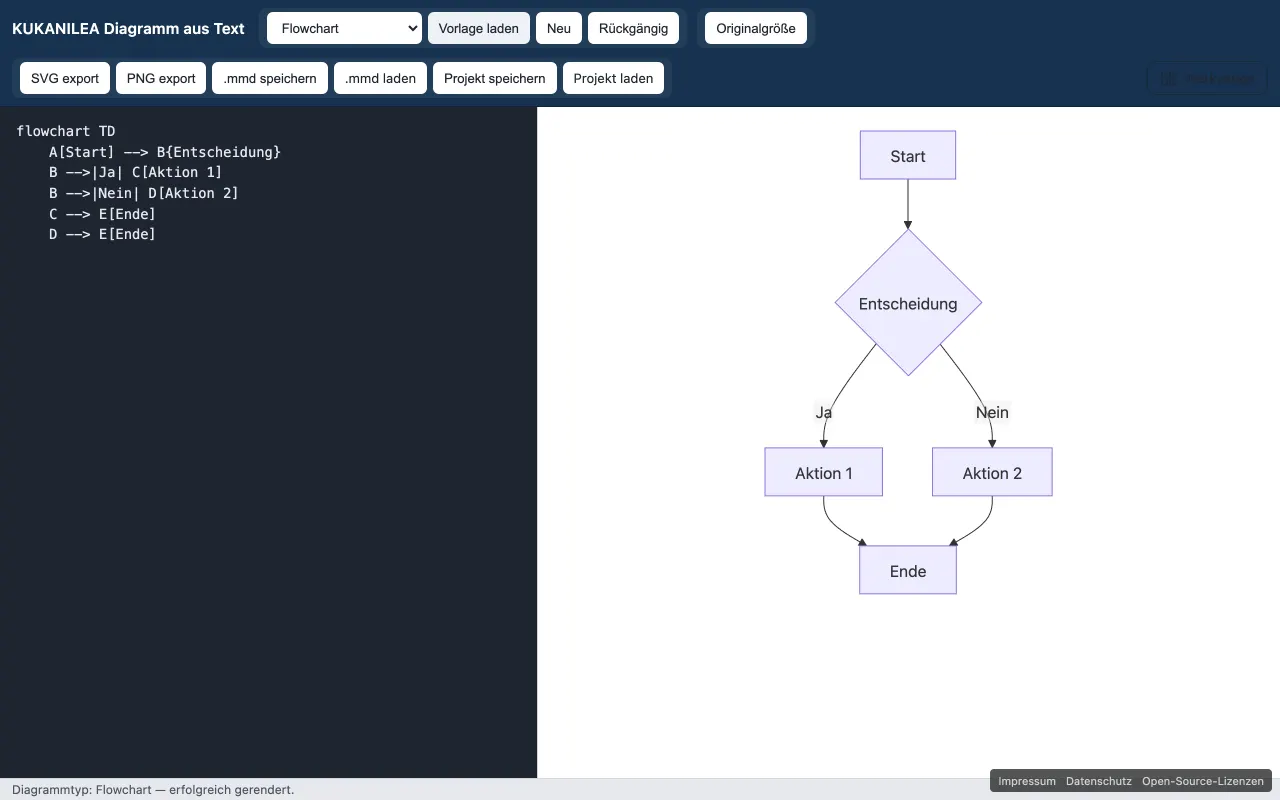This screenshot has height=800, width=1280.
Task: Click the Aktion 2 node
Action: pos(992,472)
